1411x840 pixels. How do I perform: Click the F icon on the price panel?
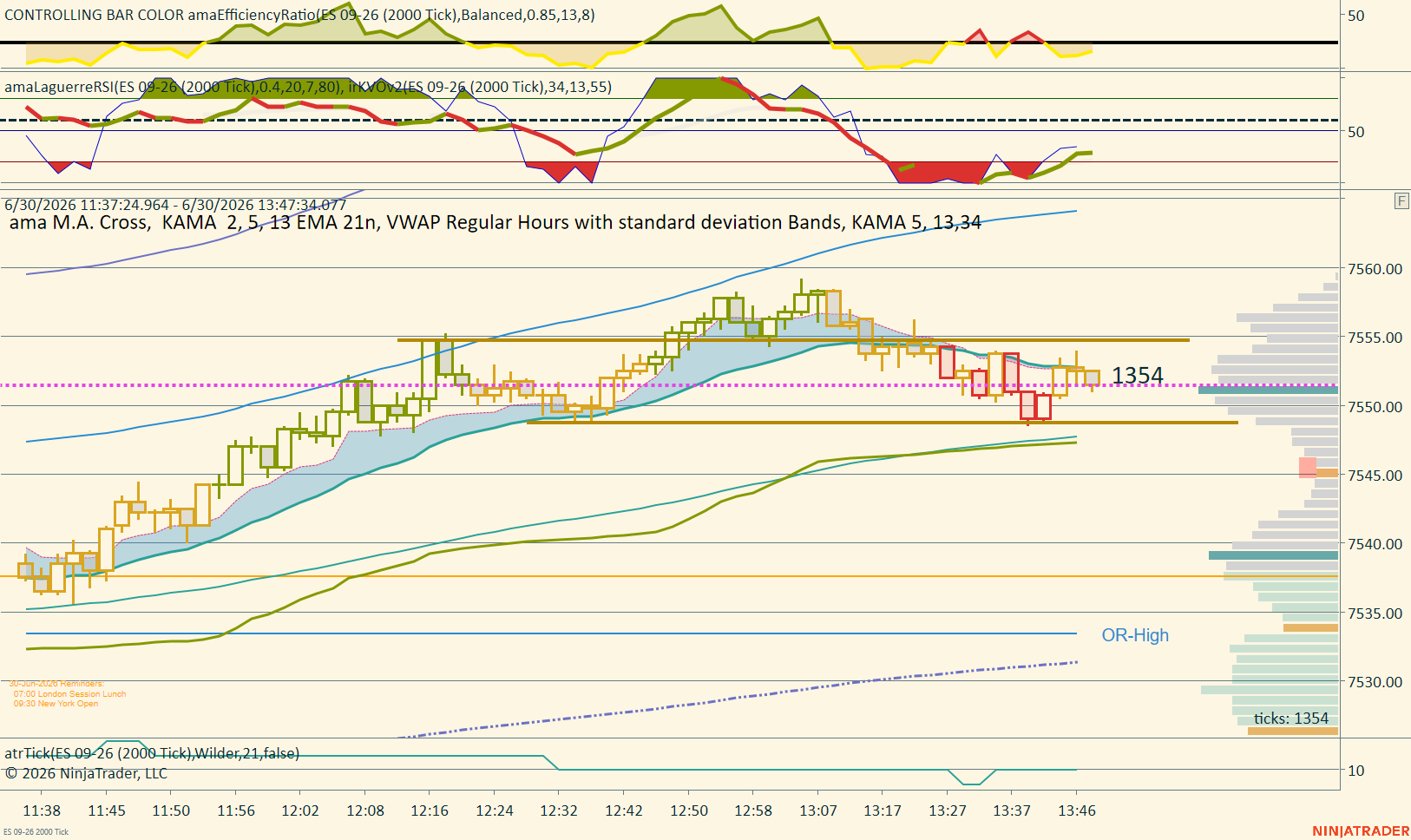coord(1401,201)
